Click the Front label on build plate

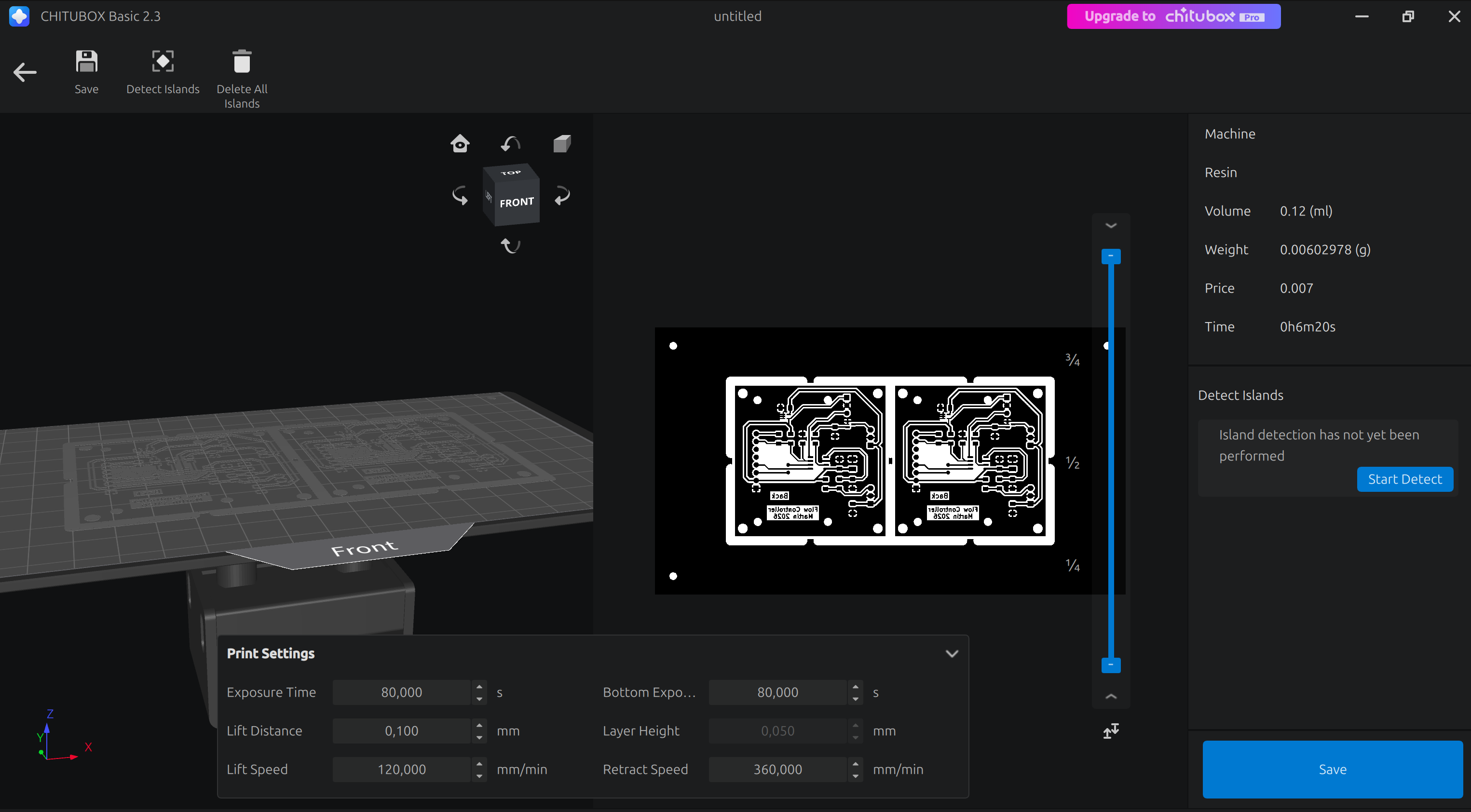364,548
